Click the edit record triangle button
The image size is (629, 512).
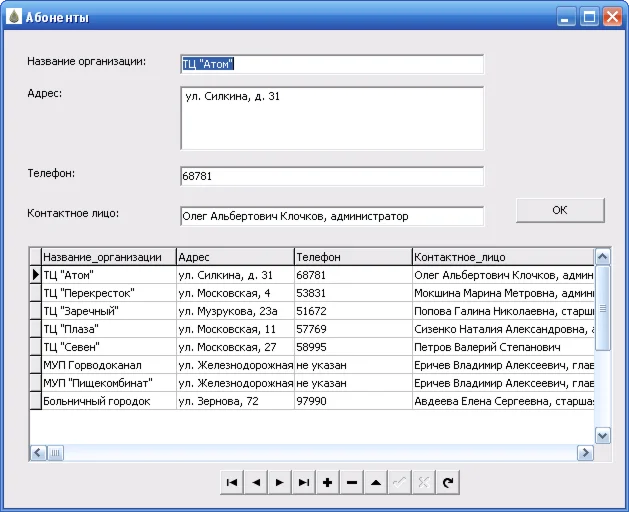[376, 482]
